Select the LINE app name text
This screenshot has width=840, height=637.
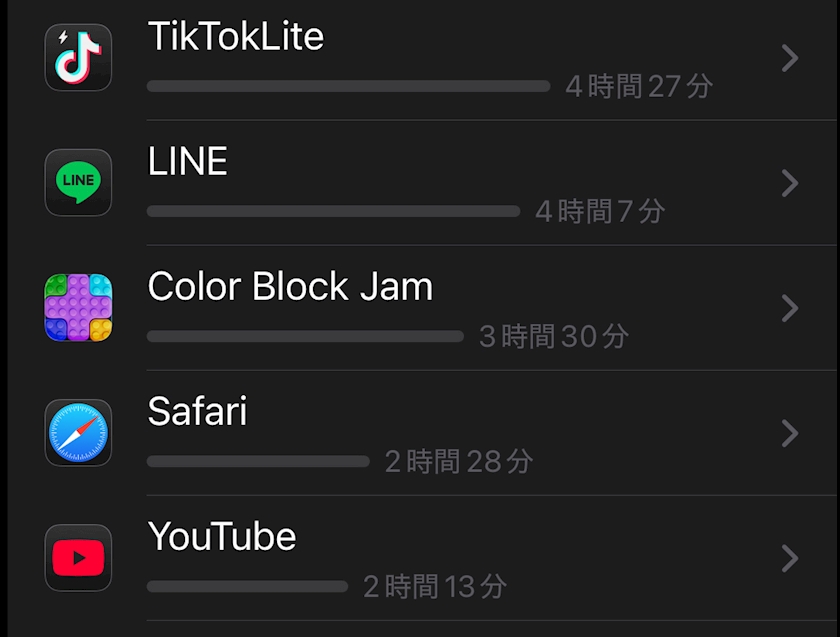(188, 162)
